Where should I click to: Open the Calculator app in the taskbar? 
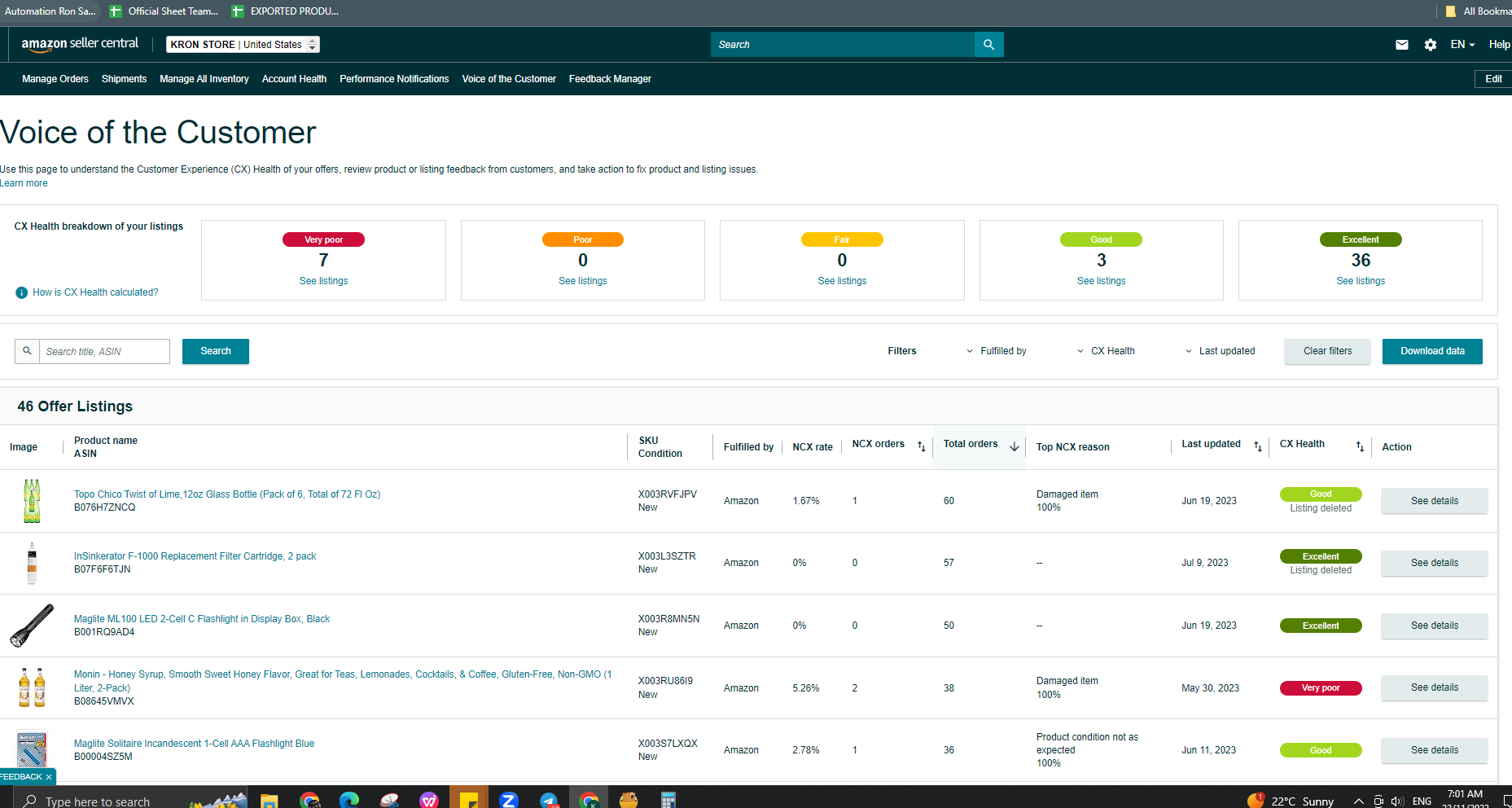coord(668,800)
